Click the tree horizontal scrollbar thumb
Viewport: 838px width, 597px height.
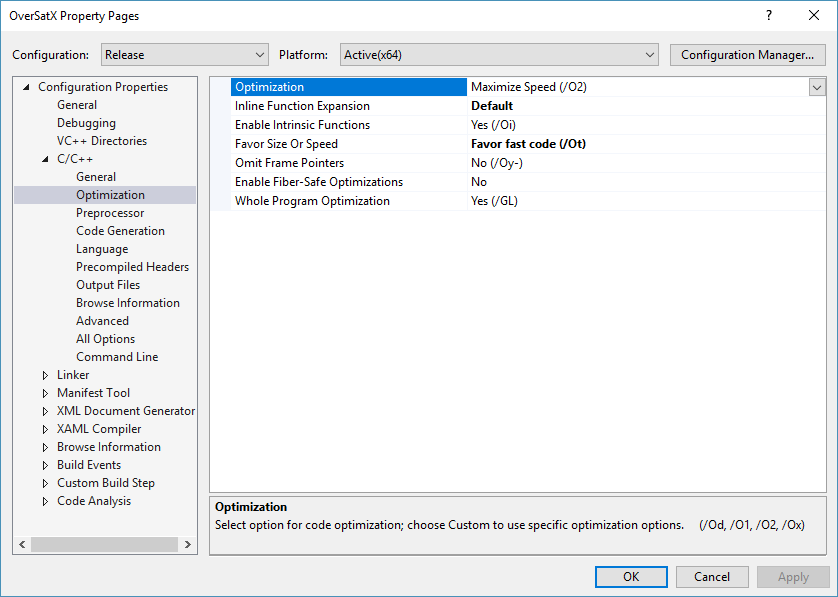coord(104,545)
